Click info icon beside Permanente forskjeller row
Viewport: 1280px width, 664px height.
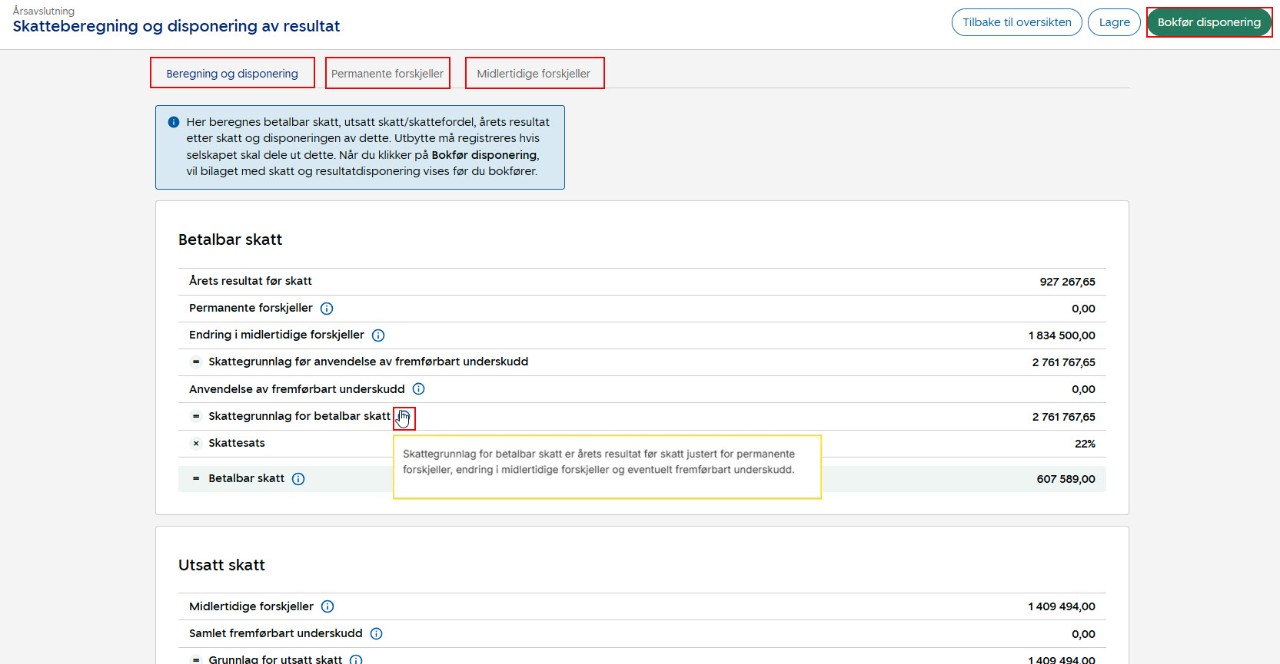(326, 309)
